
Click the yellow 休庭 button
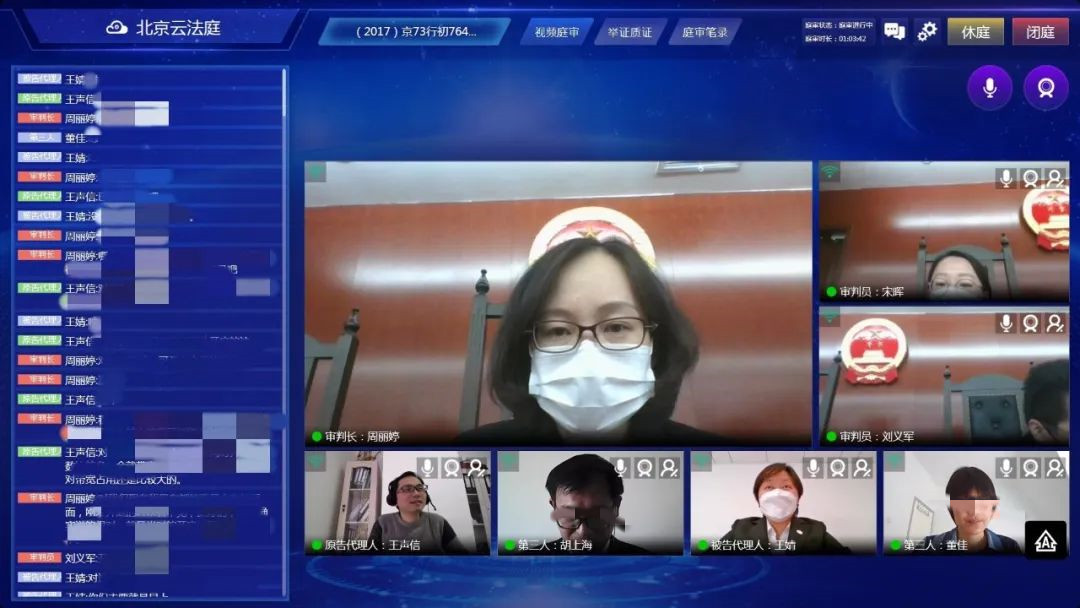[975, 32]
